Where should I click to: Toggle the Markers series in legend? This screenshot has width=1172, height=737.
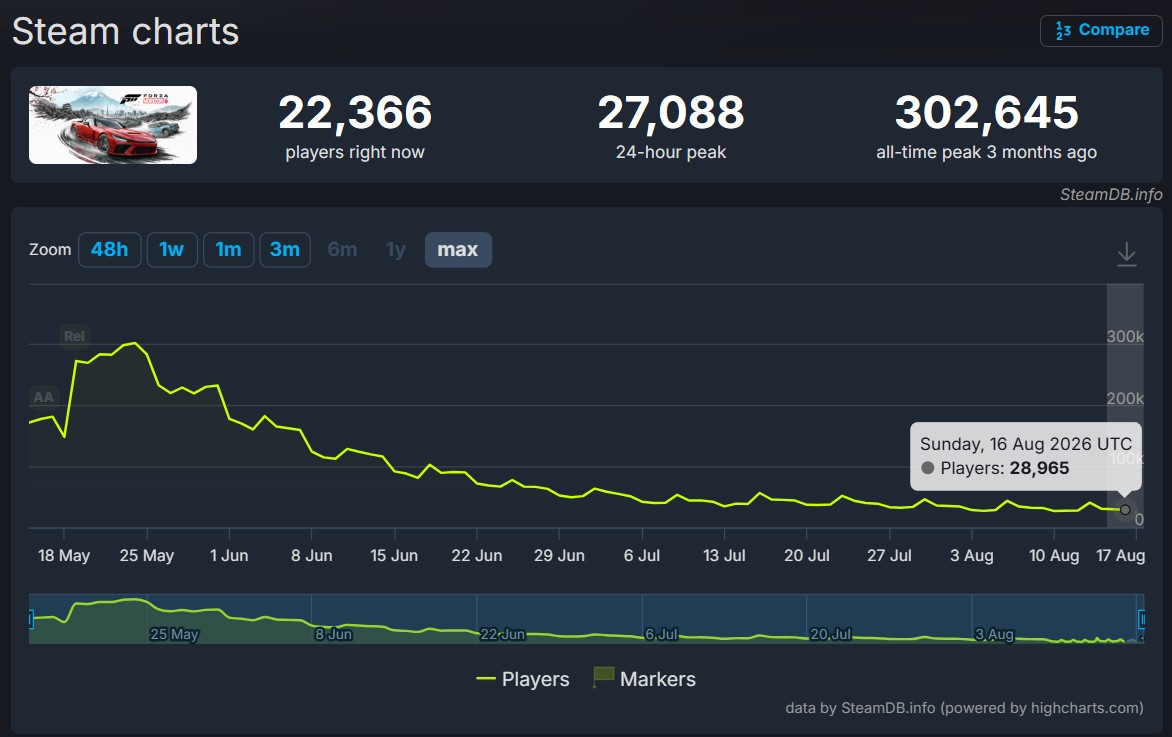tap(644, 679)
